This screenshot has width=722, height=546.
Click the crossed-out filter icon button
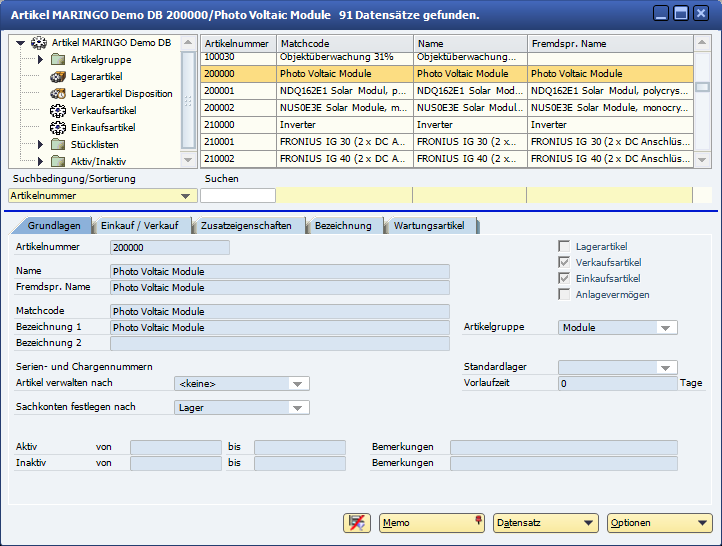point(356,523)
